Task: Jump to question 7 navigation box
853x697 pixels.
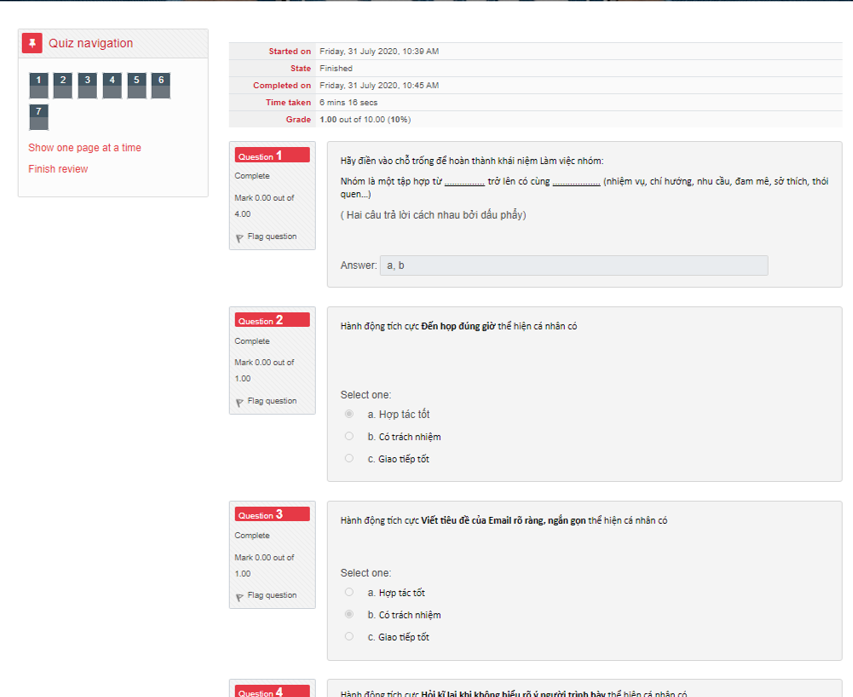Action: click(38, 116)
